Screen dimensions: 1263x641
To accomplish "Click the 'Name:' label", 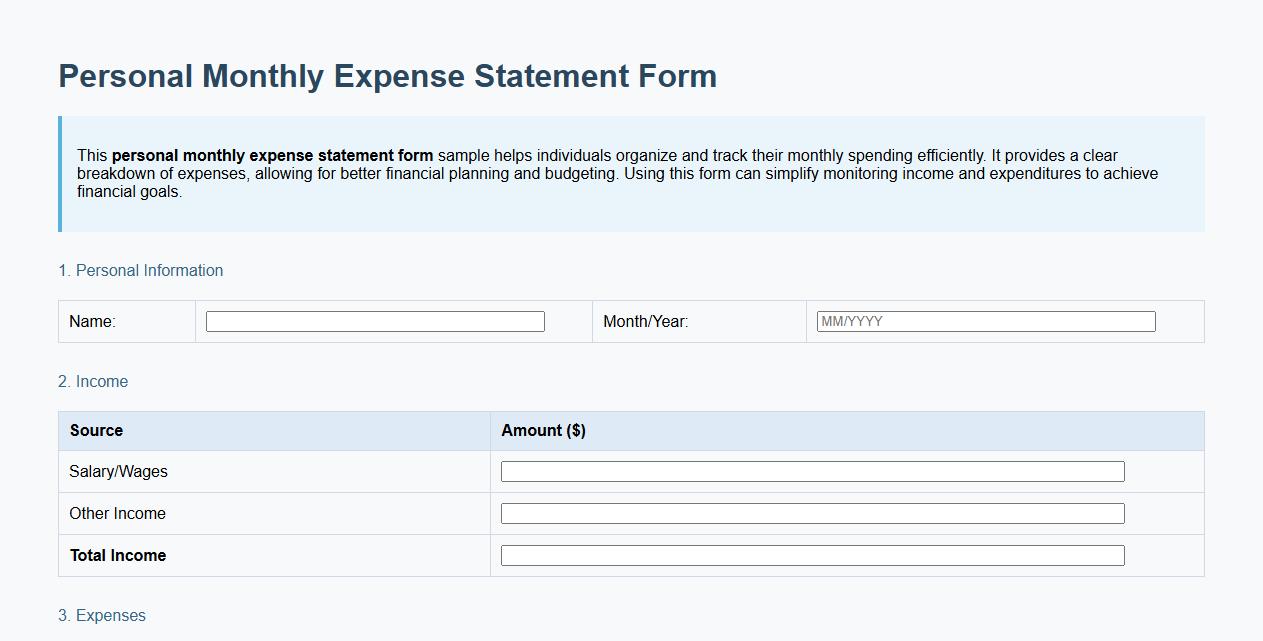I will tap(91, 321).
